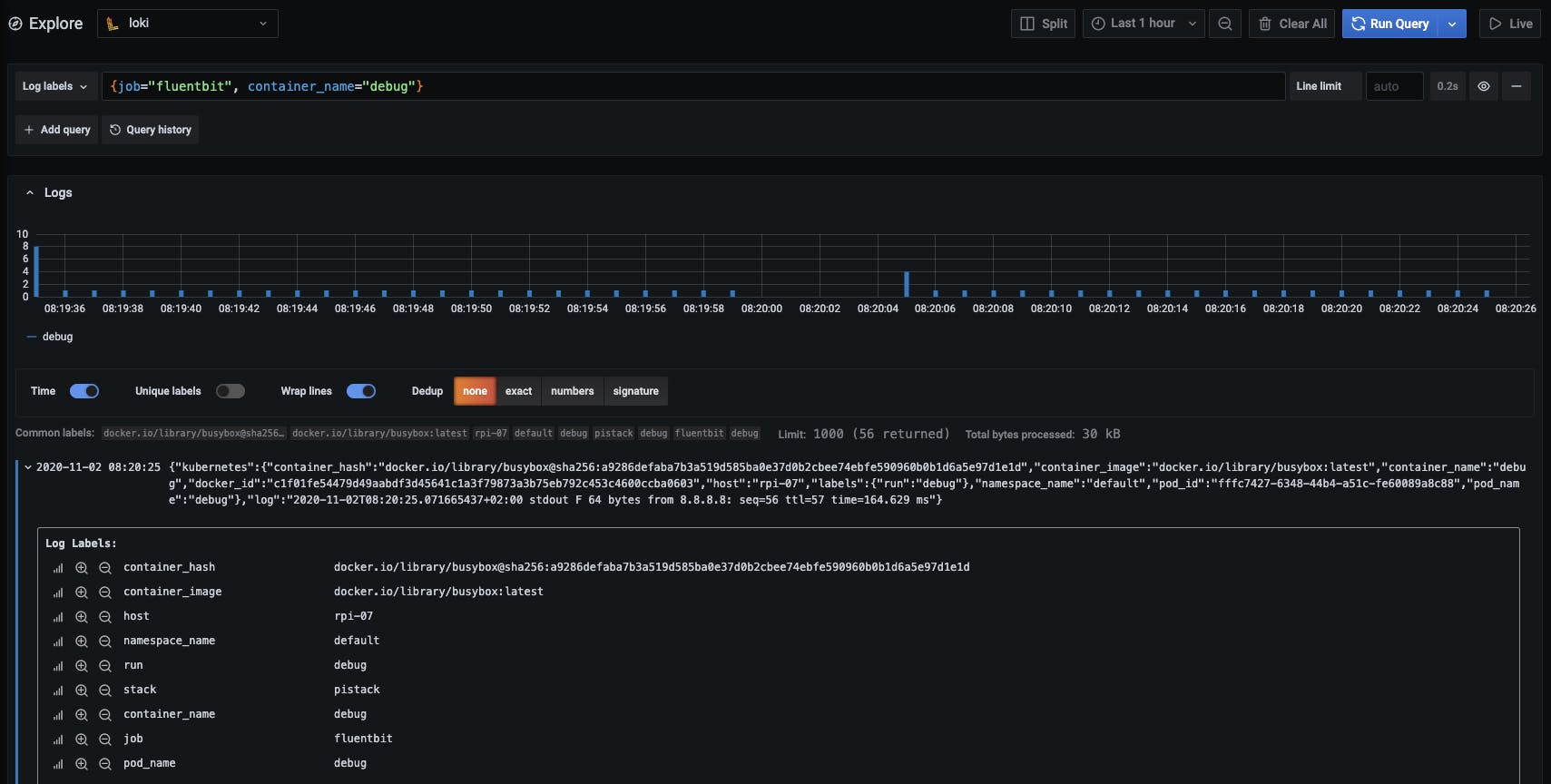Filter for pod_name debug value
The height and width of the screenshot is (784, 1551).
coord(82,764)
